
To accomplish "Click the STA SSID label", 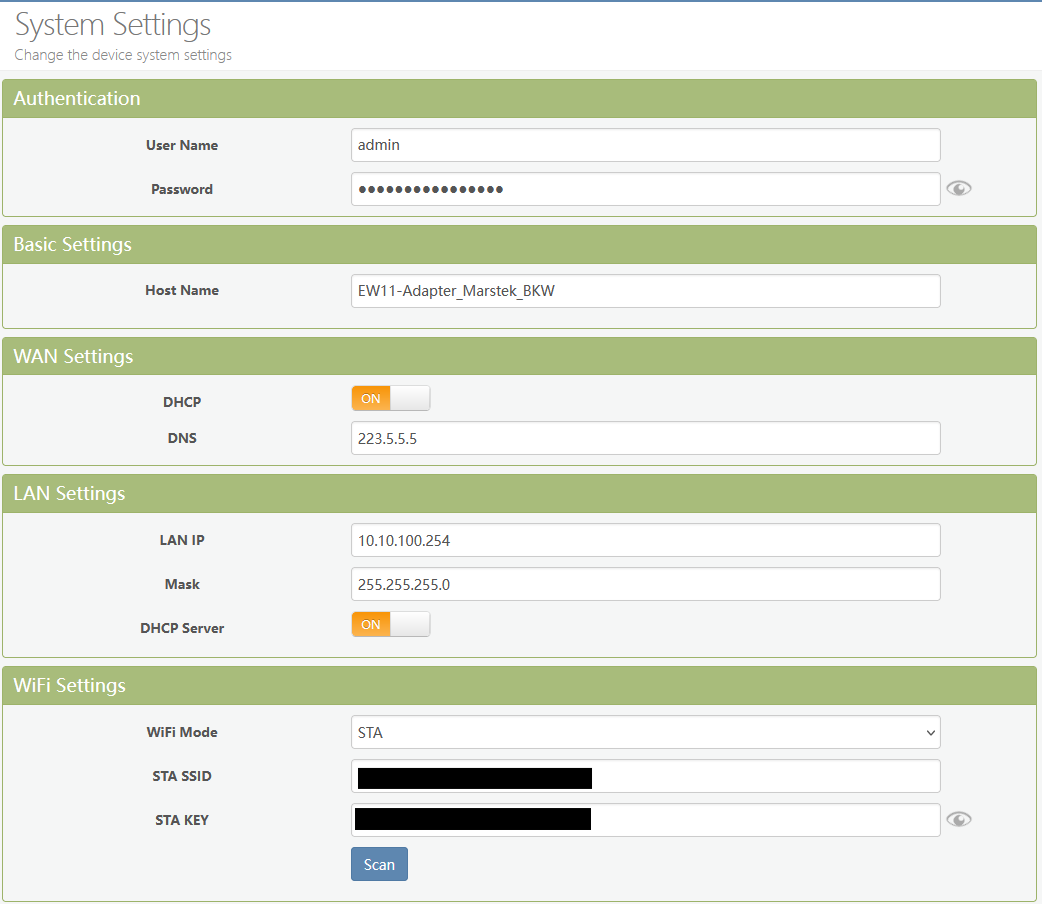I will (x=182, y=776).
